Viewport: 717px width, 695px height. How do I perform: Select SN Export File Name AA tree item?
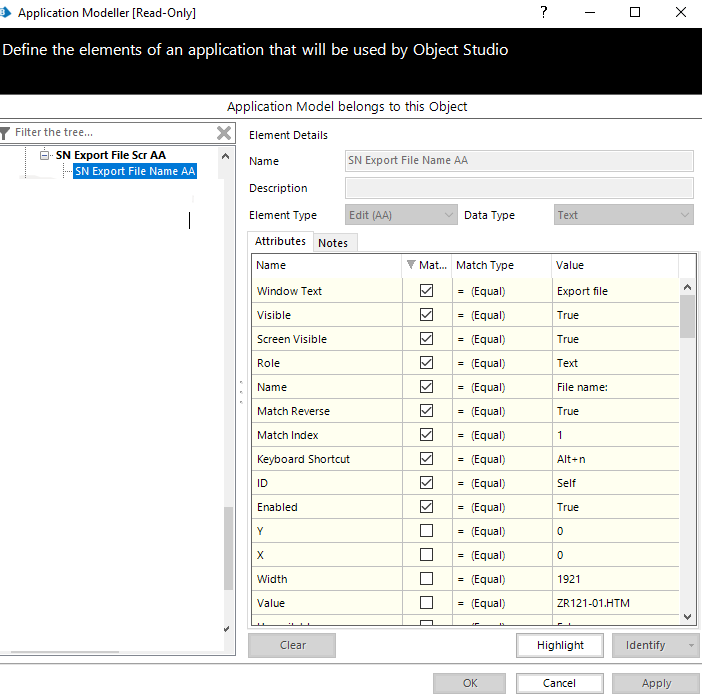point(135,171)
